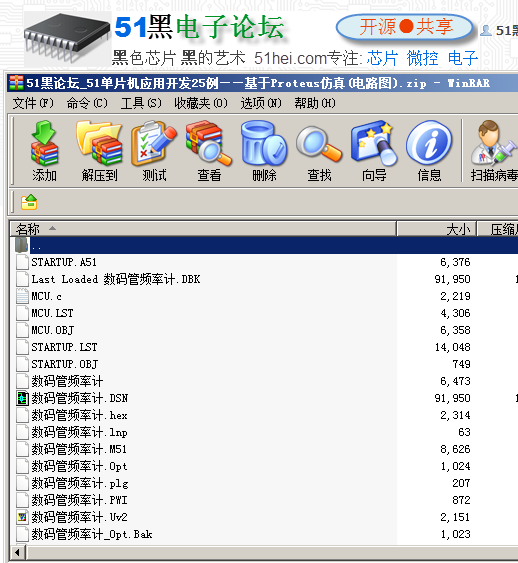This screenshot has width=518, height=563.
Task: Sort files by 名称 column header
Action: point(203,229)
